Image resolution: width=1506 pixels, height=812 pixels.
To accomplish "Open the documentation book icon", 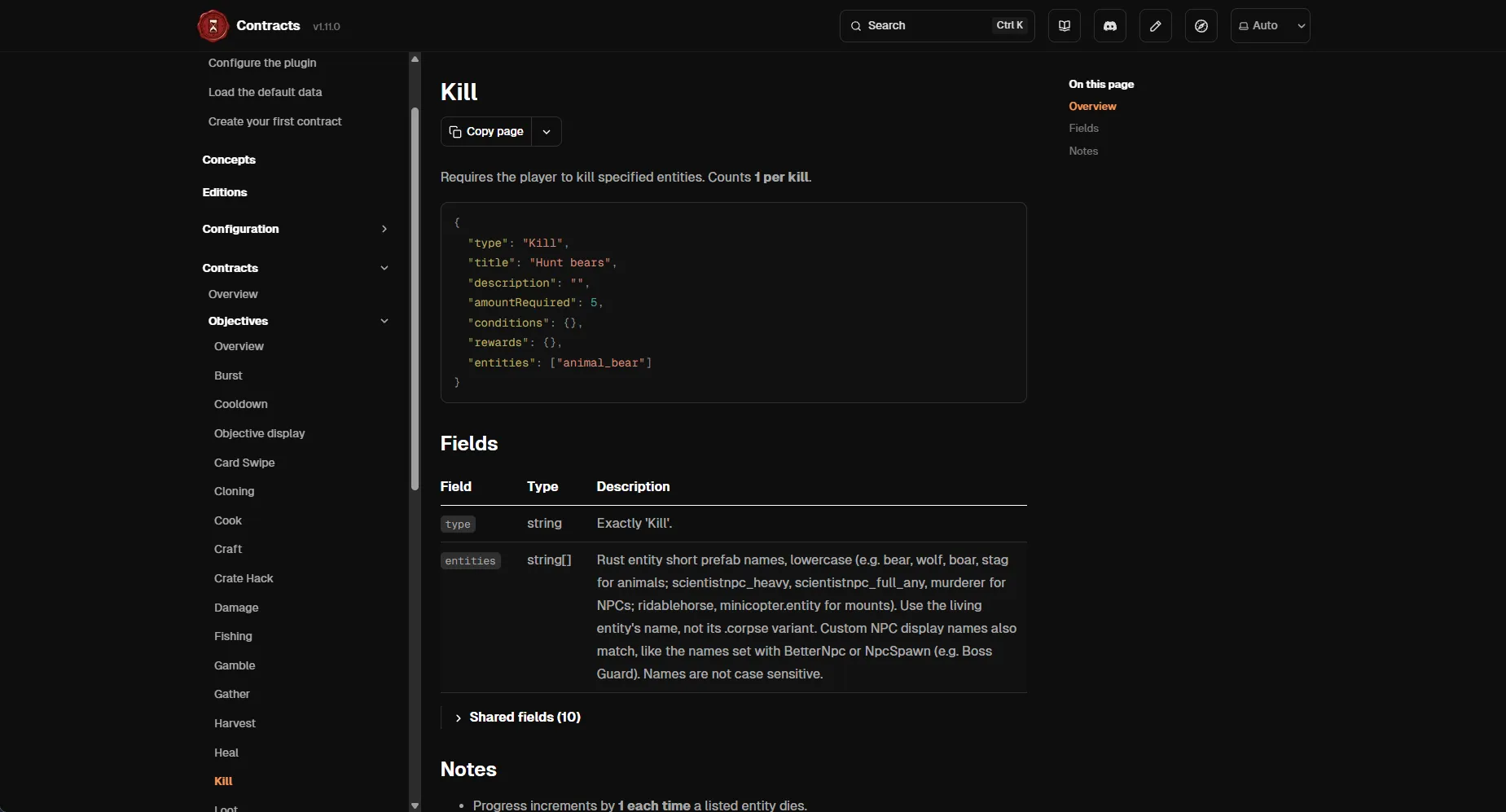I will 1064,26.
